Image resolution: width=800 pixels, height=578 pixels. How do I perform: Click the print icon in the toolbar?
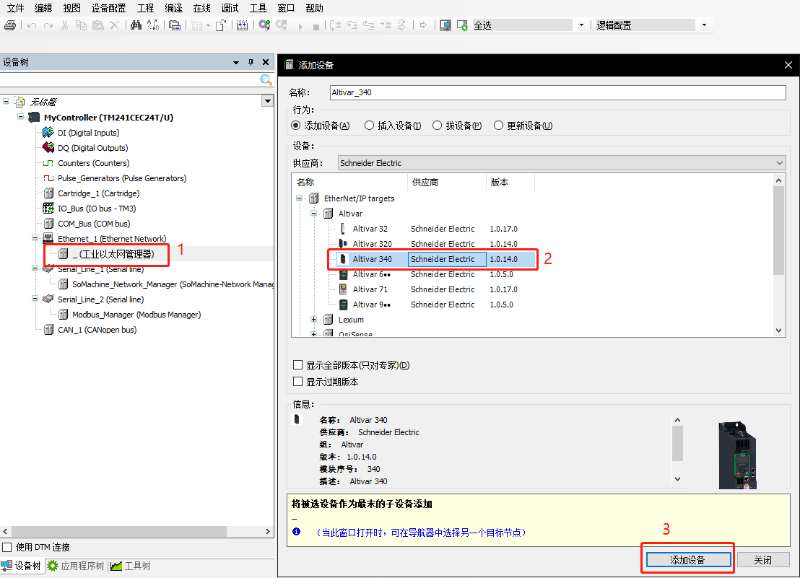point(9,25)
